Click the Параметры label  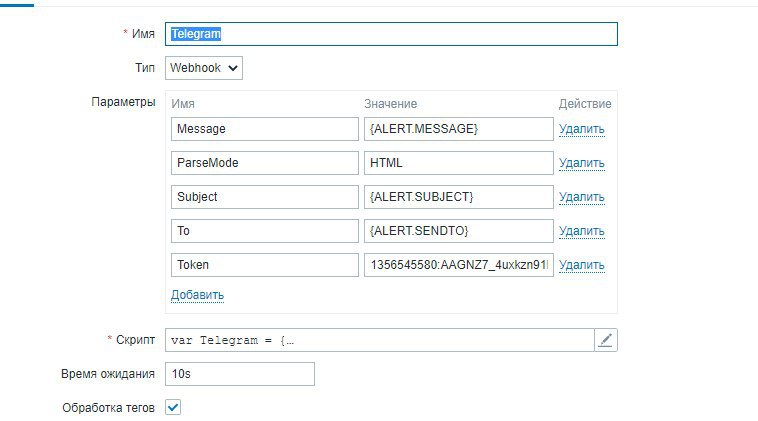point(123,102)
